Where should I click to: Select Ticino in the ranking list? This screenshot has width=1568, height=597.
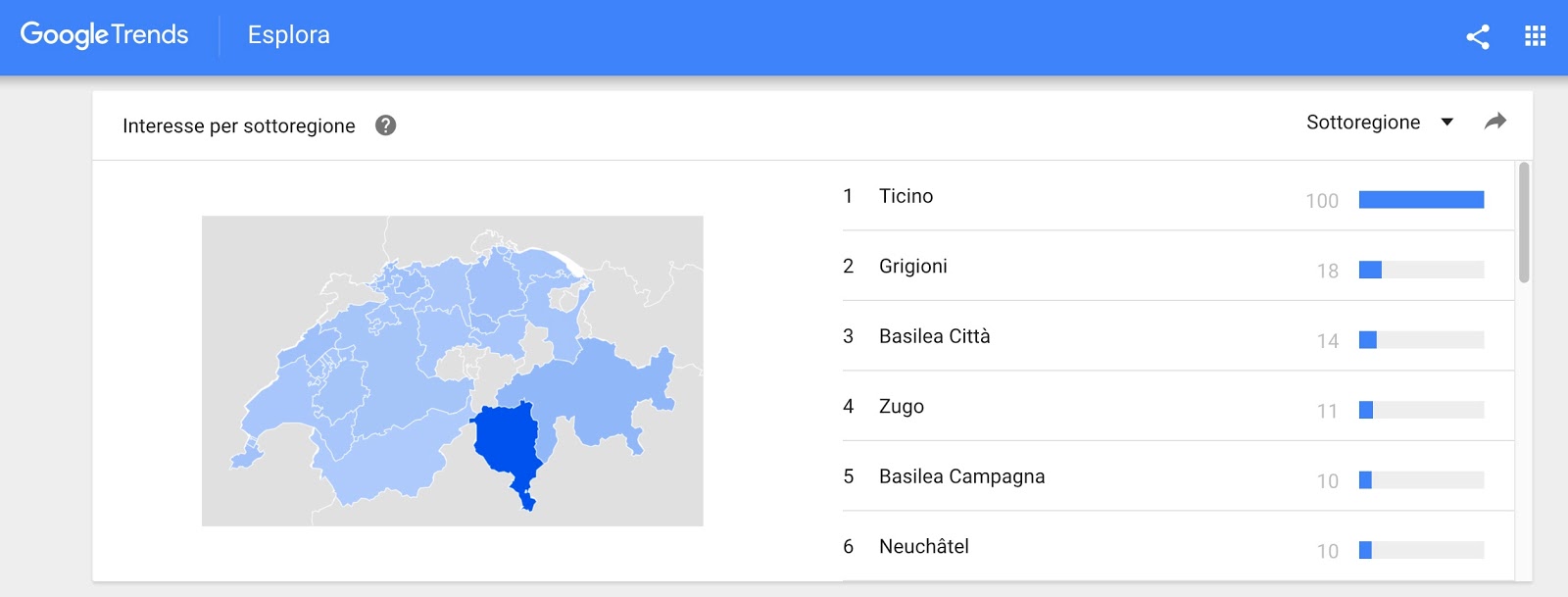[x=1178, y=196]
